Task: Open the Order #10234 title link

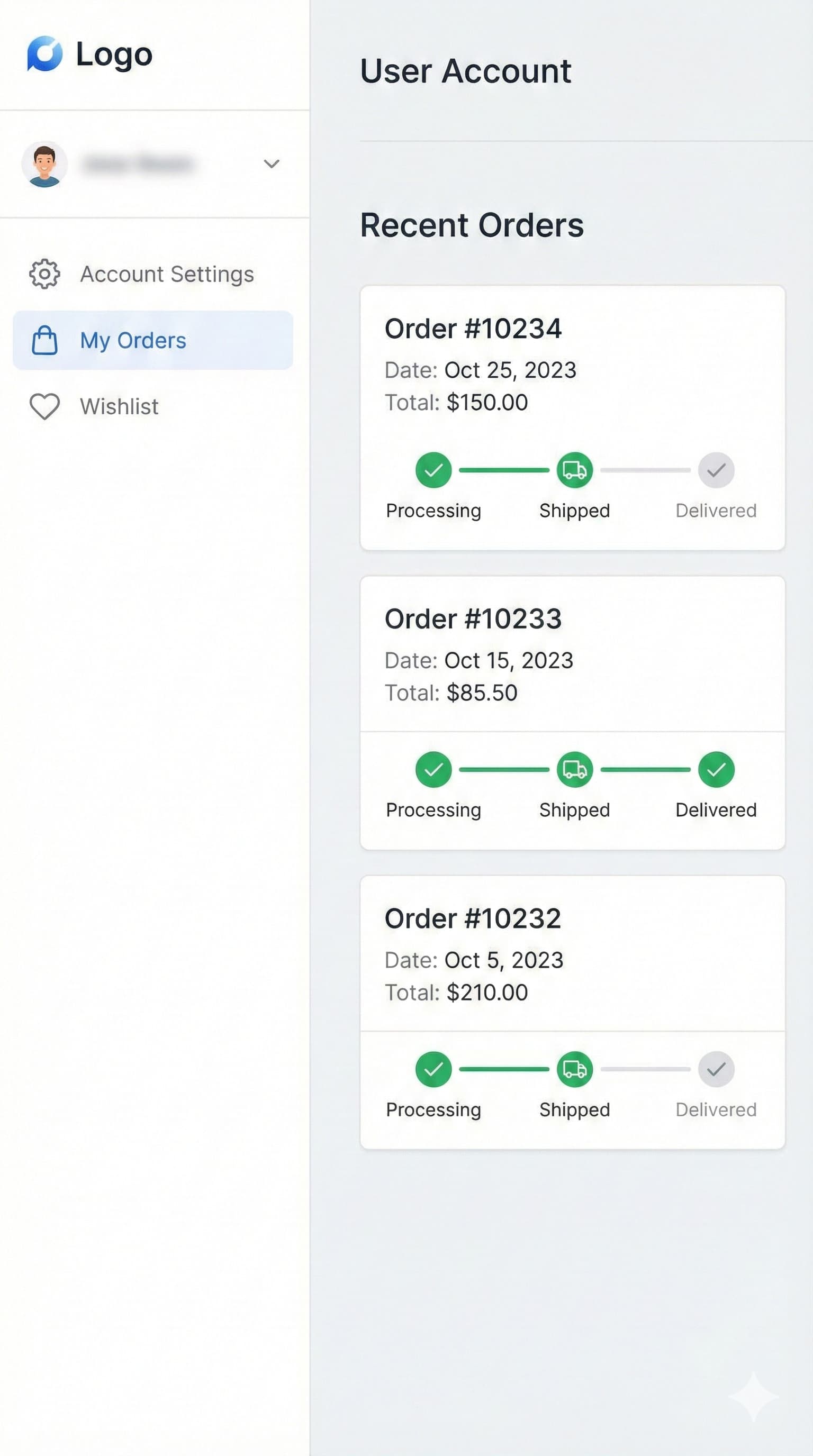Action: (x=473, y=329)
